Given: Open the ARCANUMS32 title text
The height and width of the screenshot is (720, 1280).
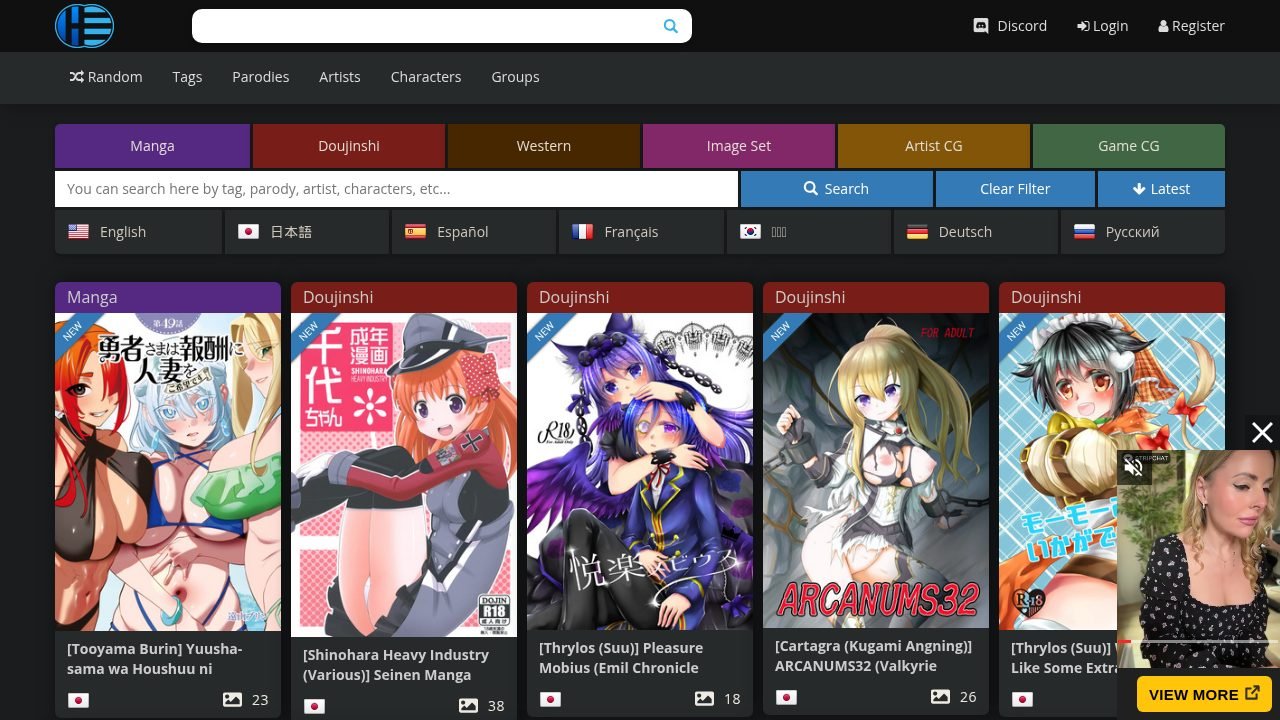Looking at the screenshot, I should 873,656.
